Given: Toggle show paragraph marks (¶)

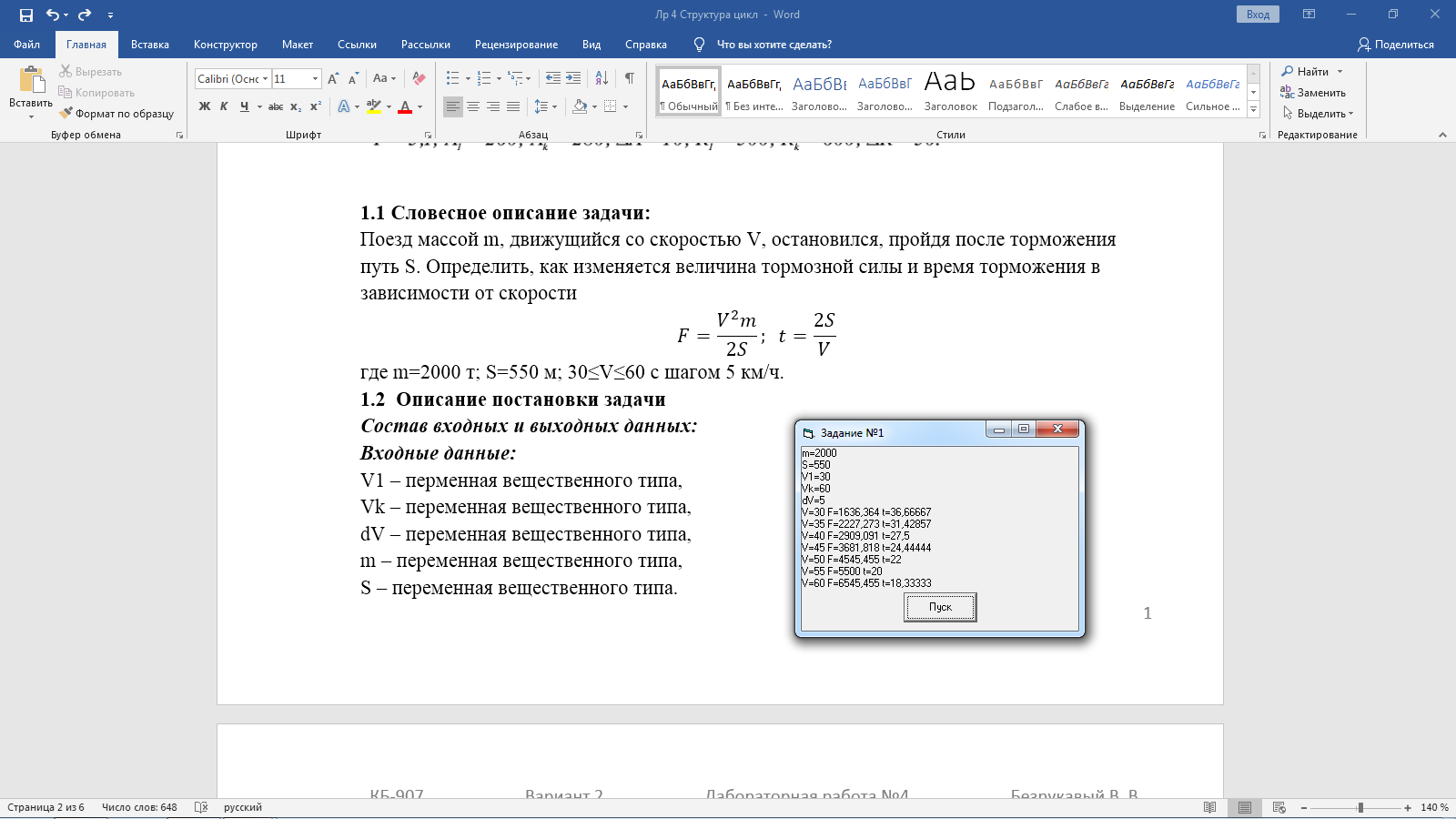Looking at the screenshot, I should point(629,78).
